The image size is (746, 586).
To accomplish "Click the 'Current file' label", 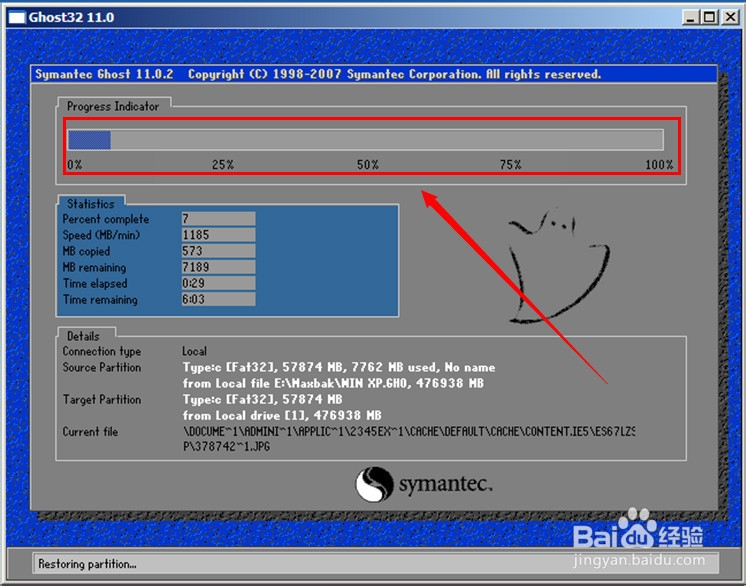I will click(90, 432).
